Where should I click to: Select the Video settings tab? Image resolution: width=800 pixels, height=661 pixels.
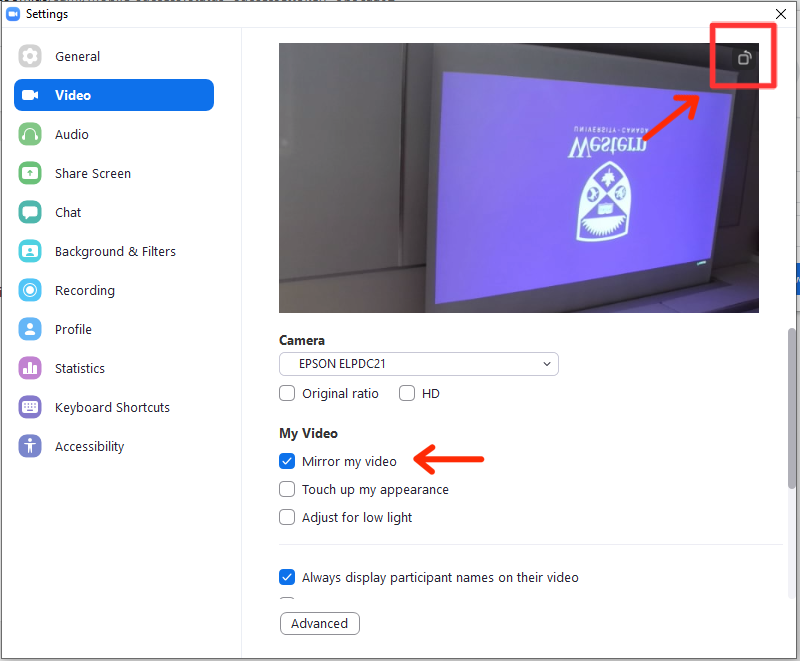click(114, 95)
